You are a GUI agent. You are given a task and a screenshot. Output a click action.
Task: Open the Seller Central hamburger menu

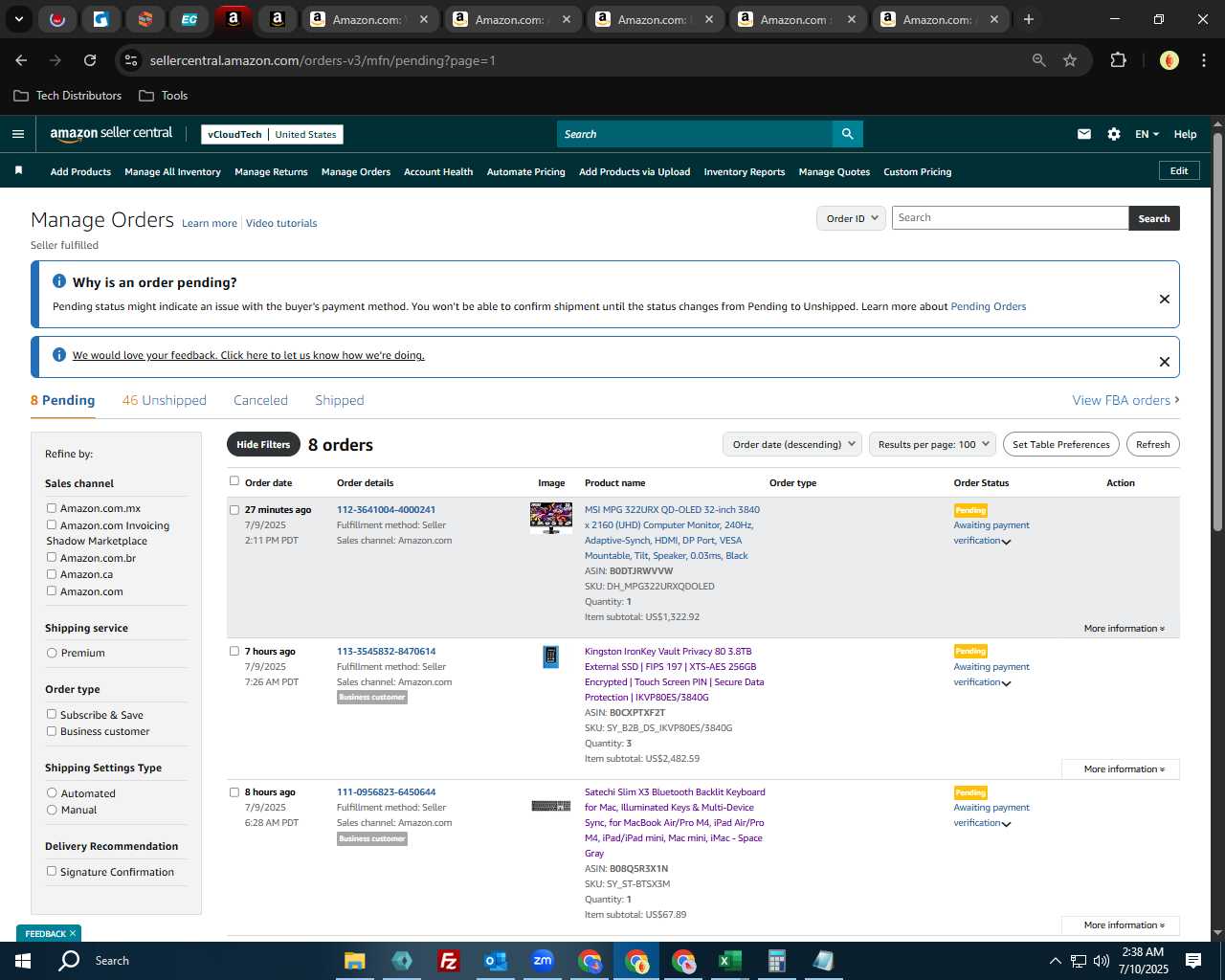[18, 134]
